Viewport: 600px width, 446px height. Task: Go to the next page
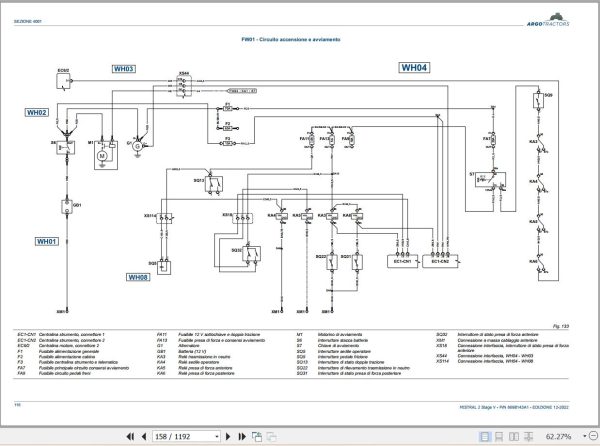point(228,436)
